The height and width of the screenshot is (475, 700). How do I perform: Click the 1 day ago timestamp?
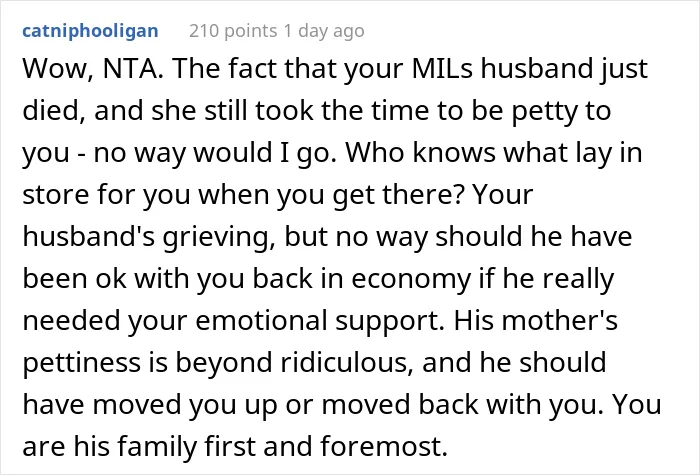pyautogui.click(x=324, y=32)
